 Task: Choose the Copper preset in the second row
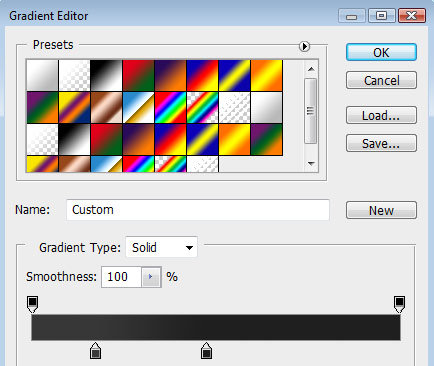106,108
